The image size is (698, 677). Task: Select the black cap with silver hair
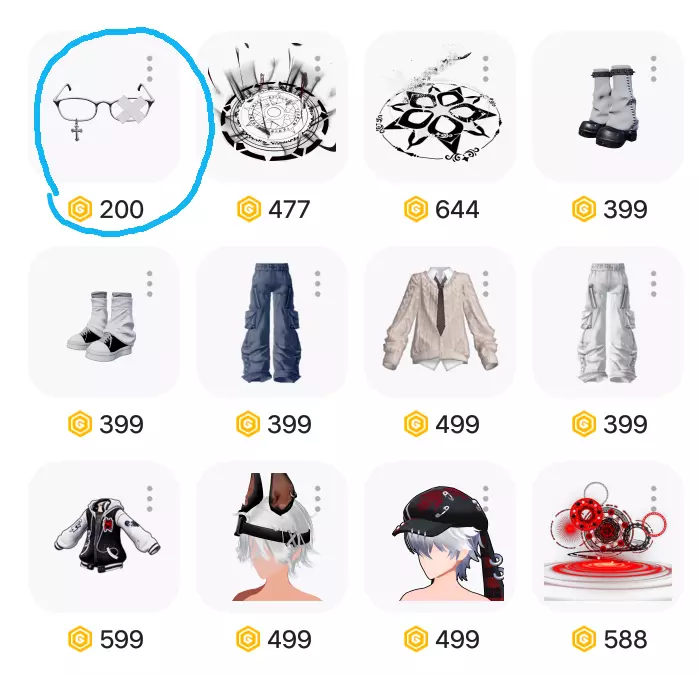click(x=440, y=537)
